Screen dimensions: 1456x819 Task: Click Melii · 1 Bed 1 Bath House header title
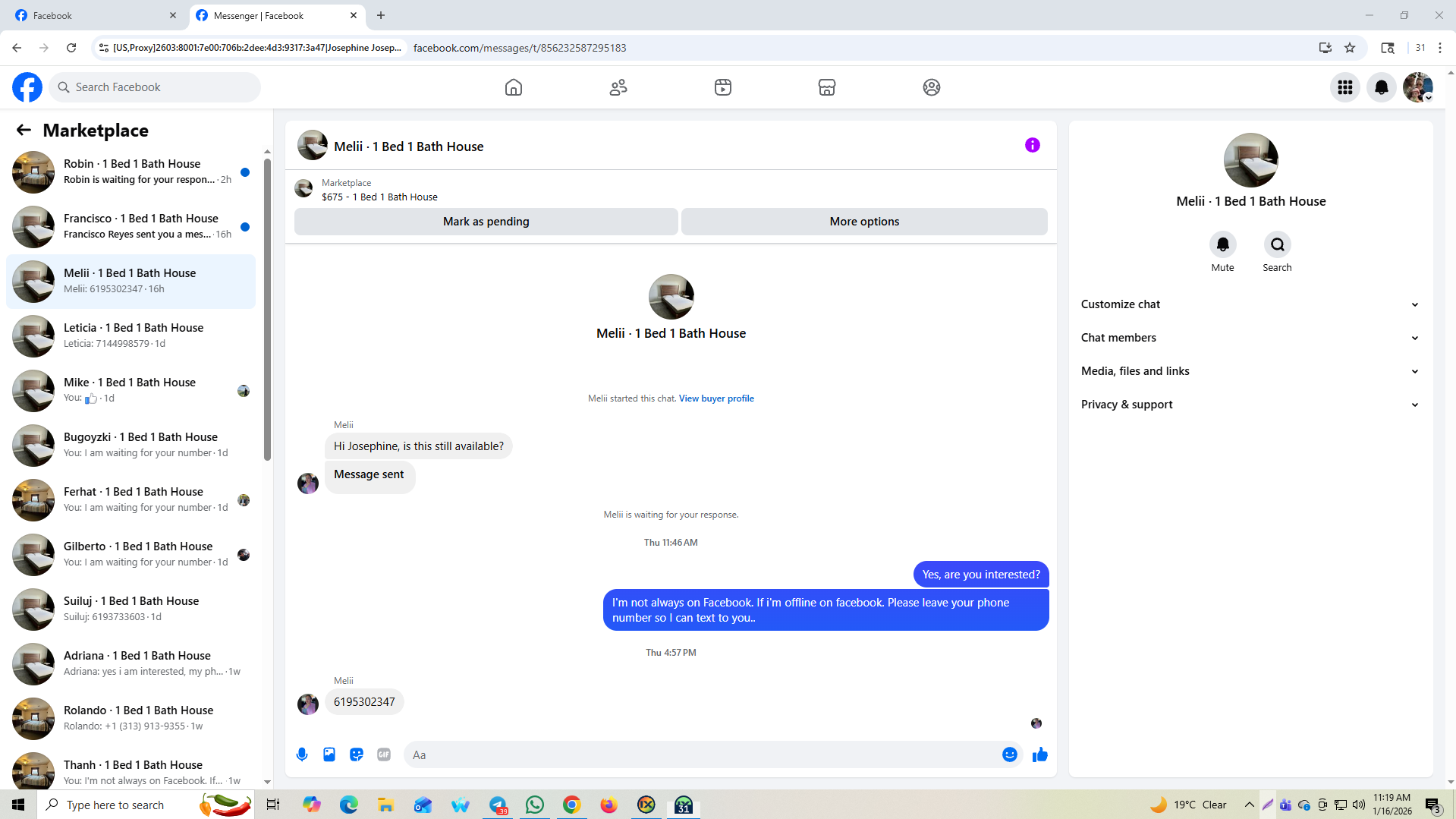(408, 146)
